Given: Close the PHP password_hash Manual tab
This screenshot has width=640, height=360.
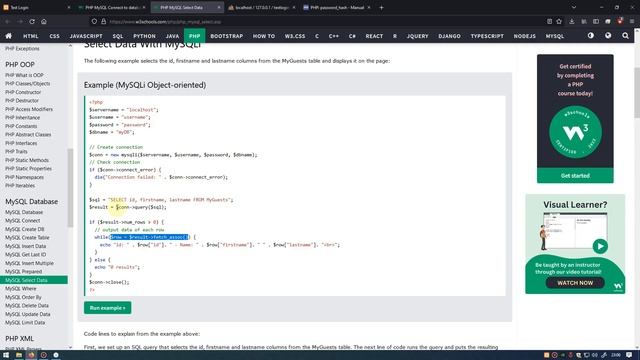Looking at the screenshot, I should [x=369, y=7].
